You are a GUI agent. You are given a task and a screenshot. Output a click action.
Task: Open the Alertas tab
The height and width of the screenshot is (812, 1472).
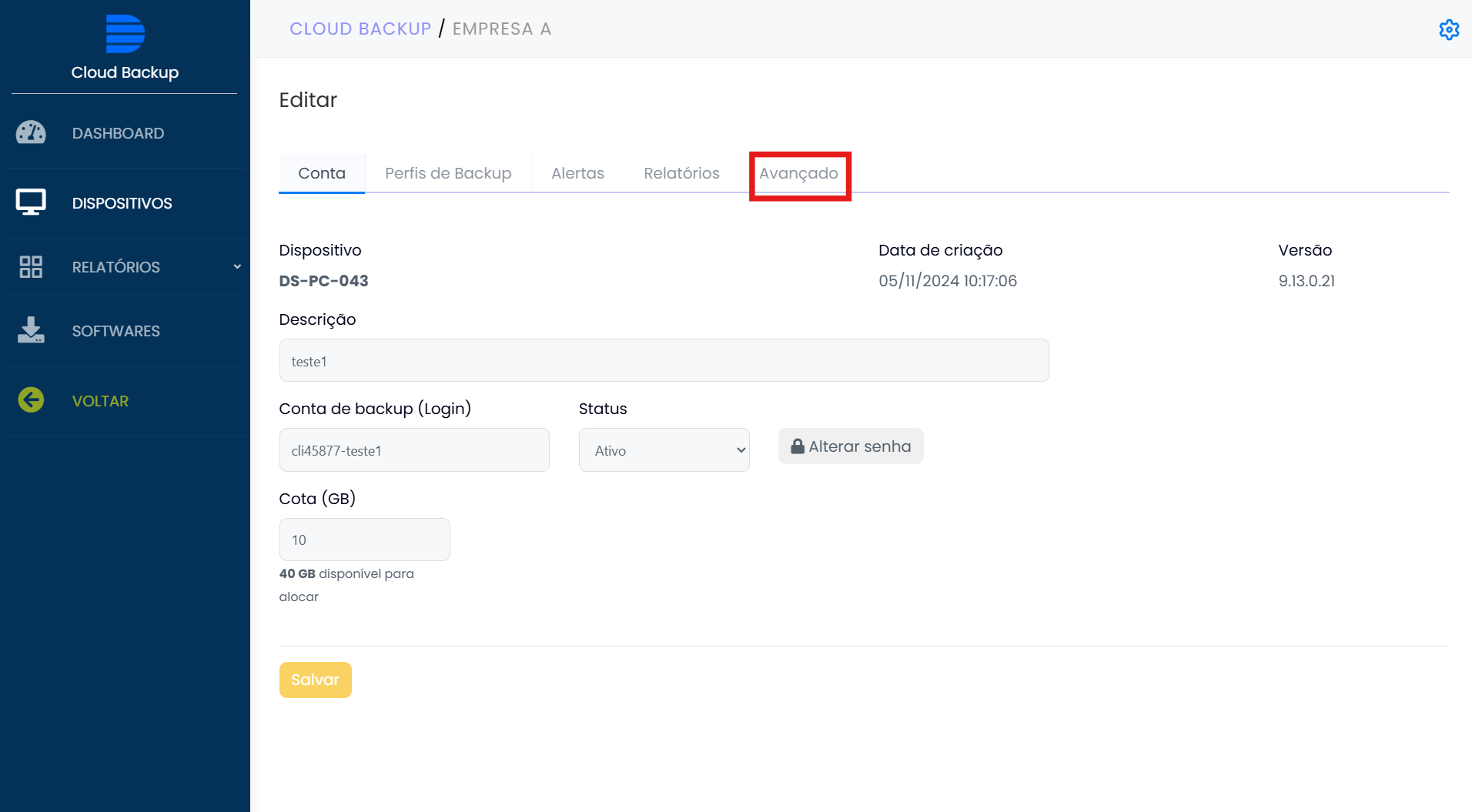[x=577, y=173]
